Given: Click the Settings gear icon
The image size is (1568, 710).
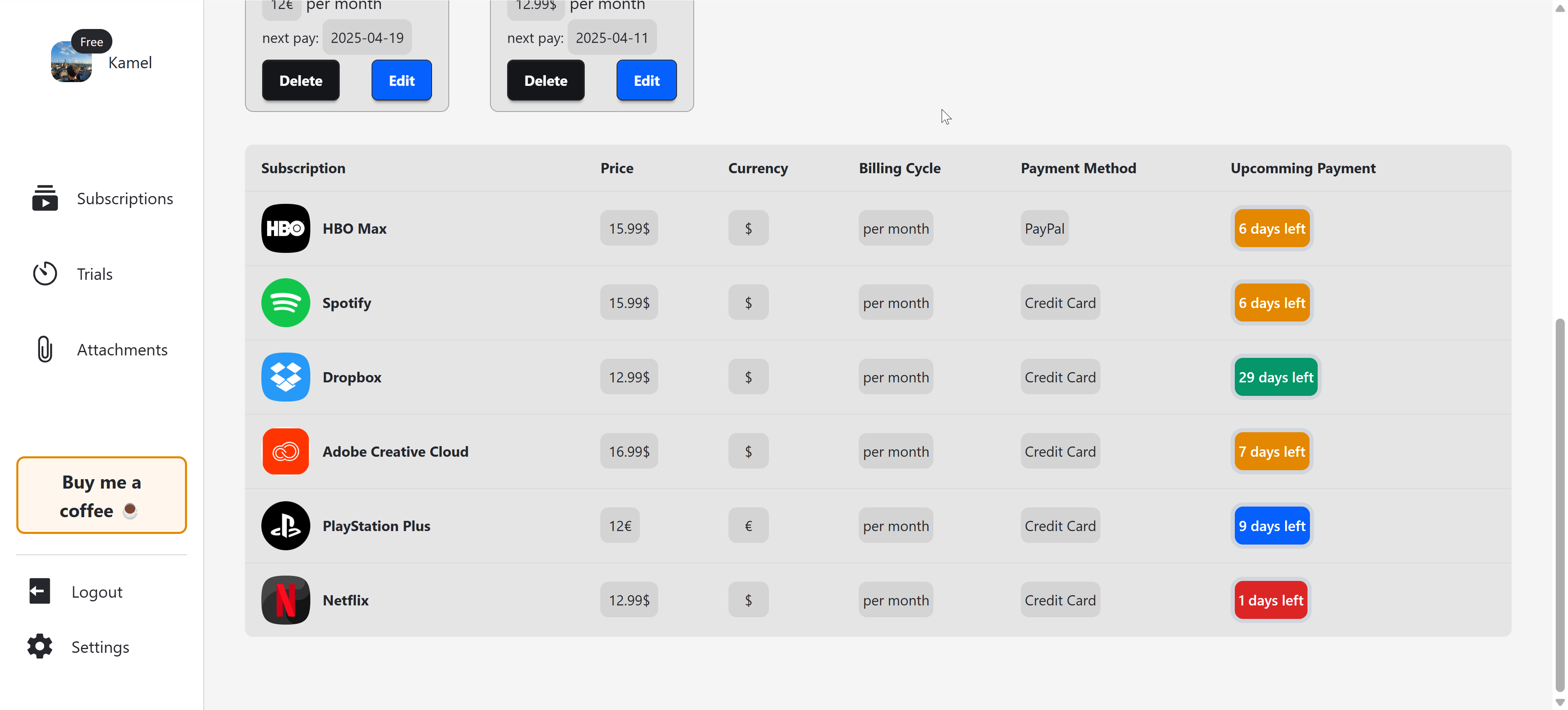Looking at the screenshot, I should [x=40, y=646].
